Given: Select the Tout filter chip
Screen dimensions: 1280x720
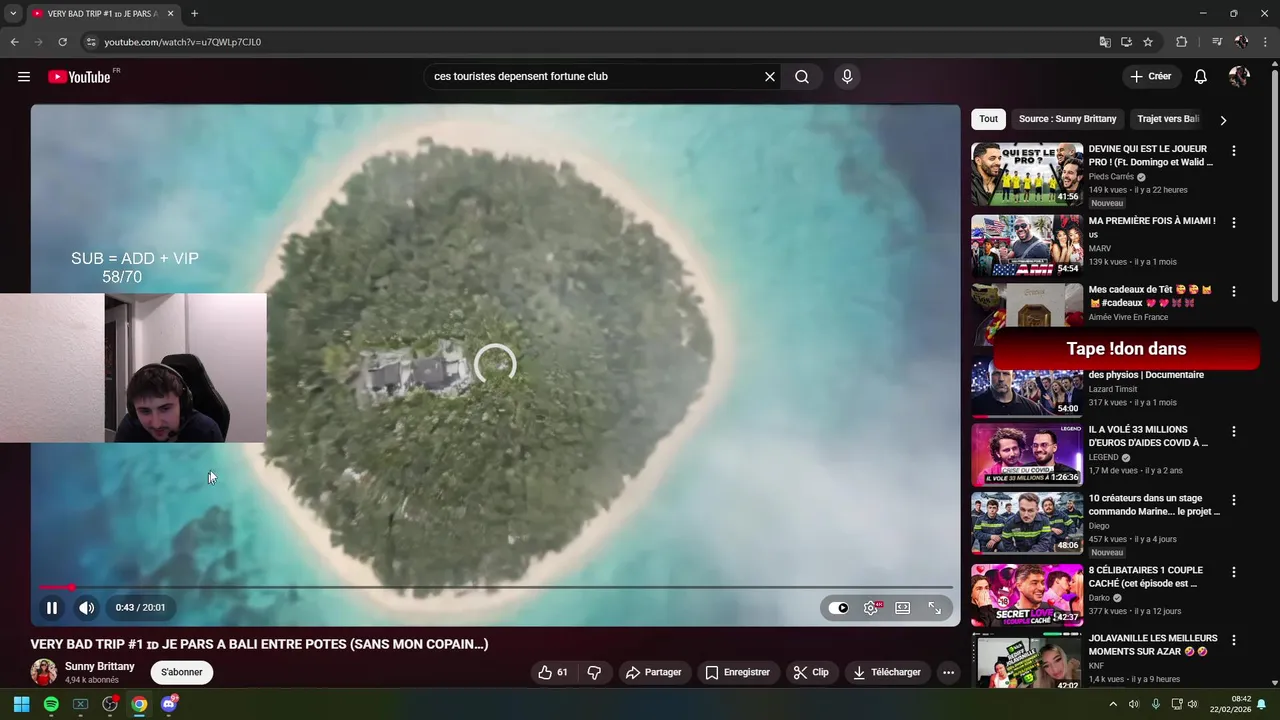Looking at the screenshot, I should [988, 119].
